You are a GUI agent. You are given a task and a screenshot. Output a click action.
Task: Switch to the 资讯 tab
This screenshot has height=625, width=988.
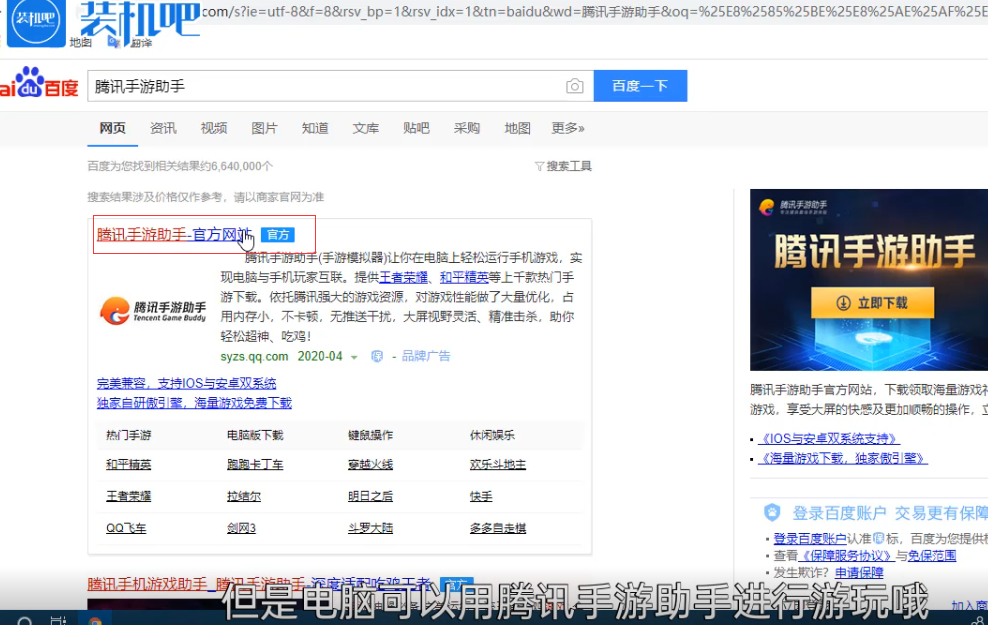pyautogui.click(x=163, y=128)
